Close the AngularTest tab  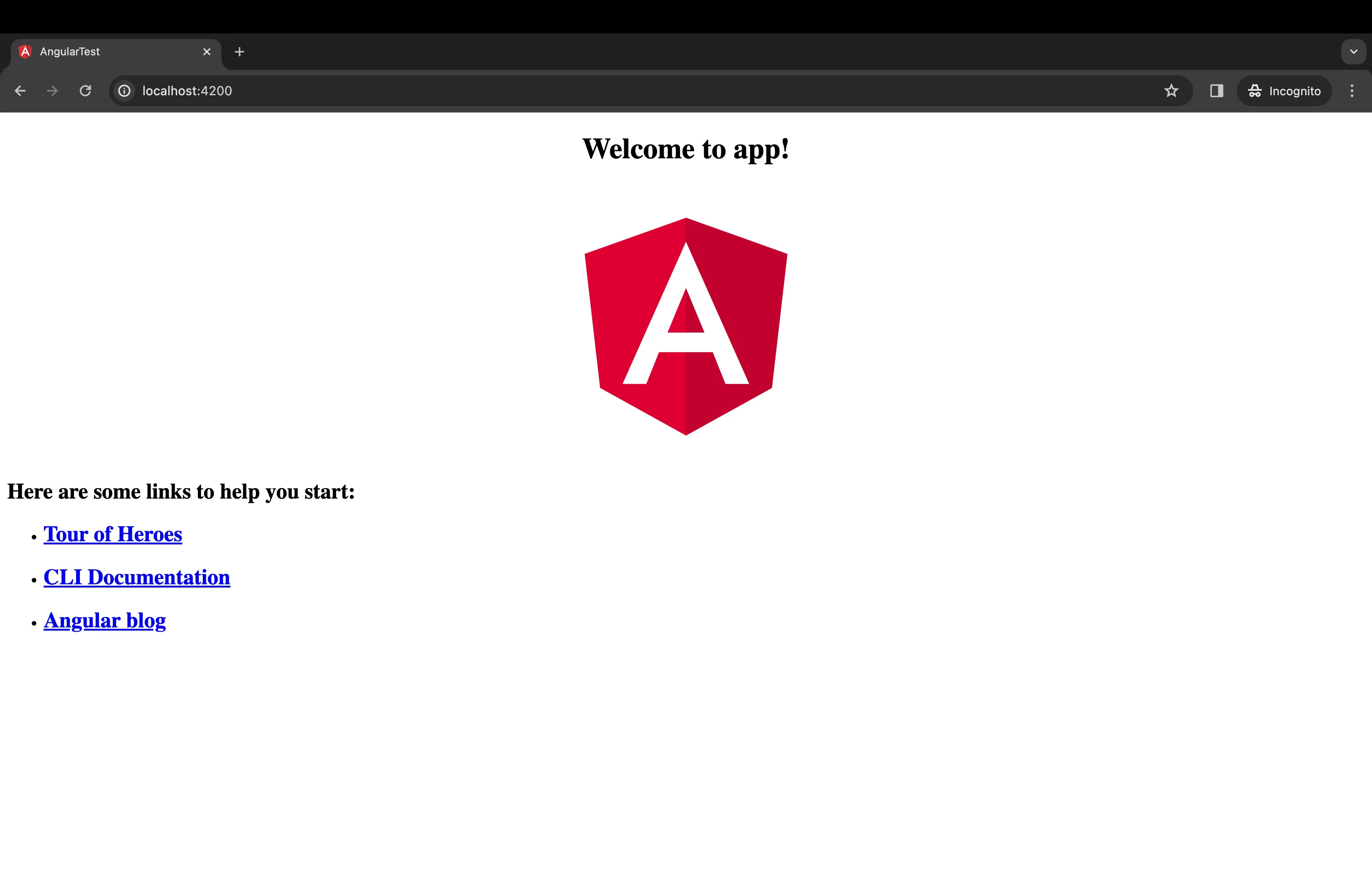click(x=207, y=52)
